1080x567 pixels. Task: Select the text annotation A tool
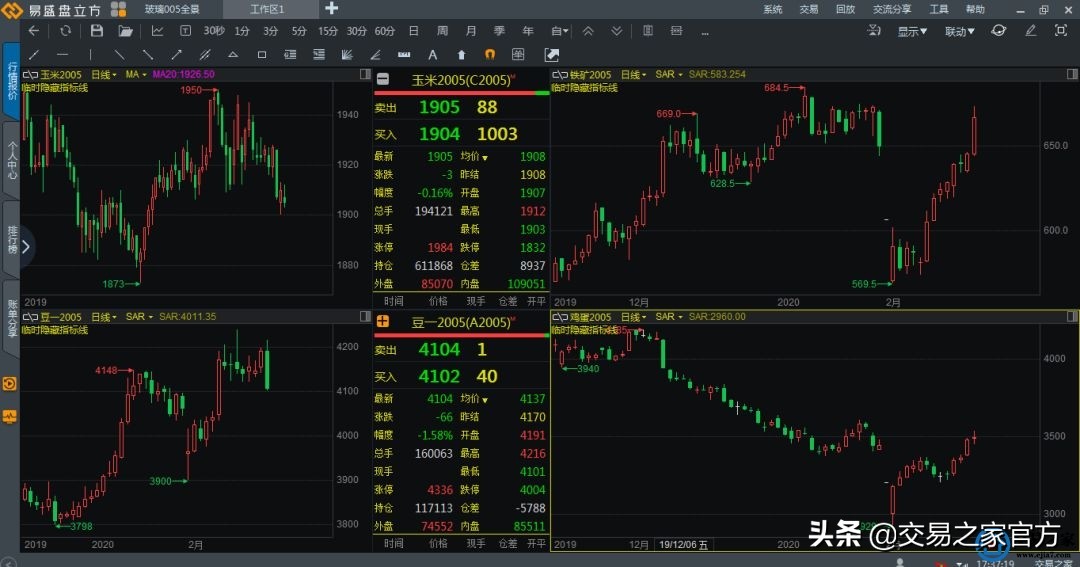[x=433, y=54]
